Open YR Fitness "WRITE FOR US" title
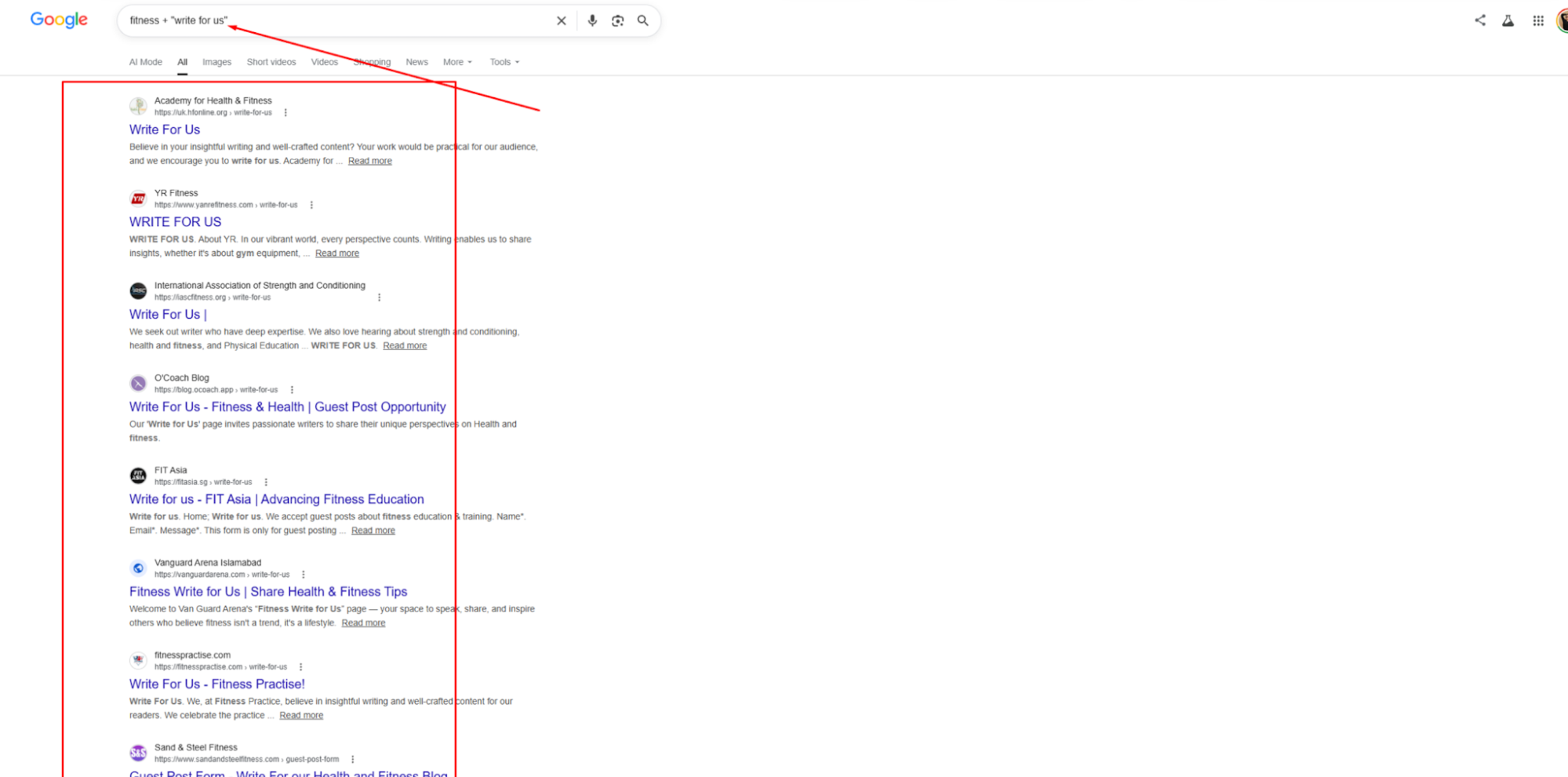Image resolution: width=1568 pixels, height=777 pixels. tap(175, 222)
